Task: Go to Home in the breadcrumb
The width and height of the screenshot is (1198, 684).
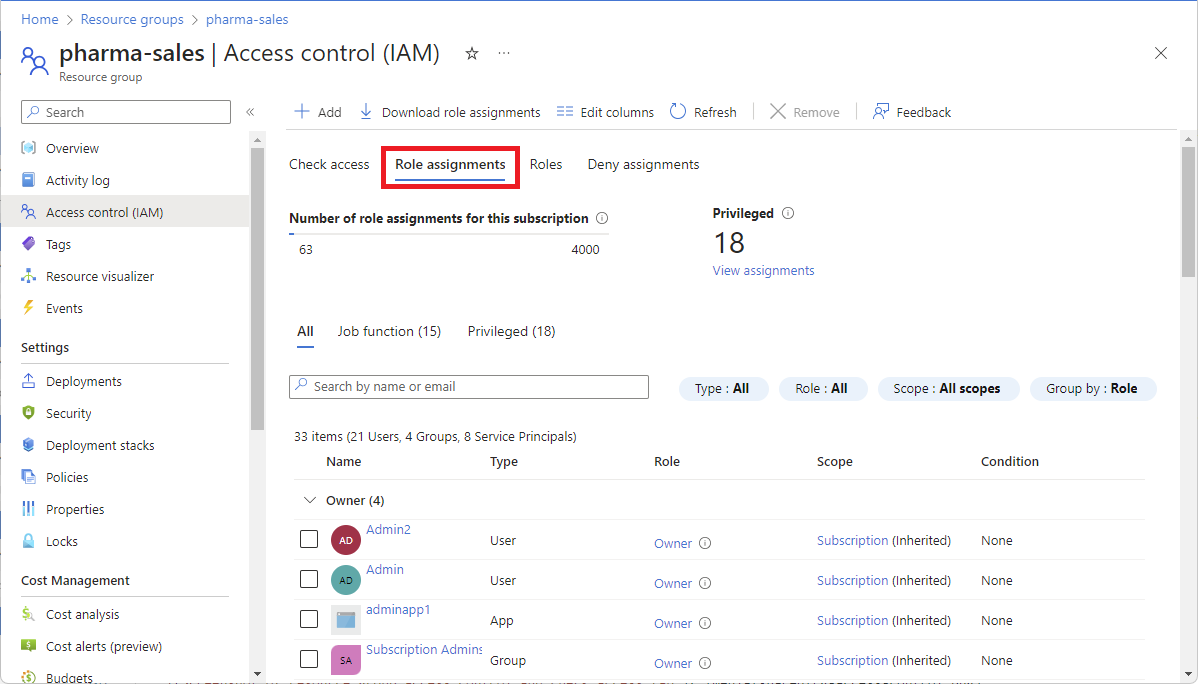Action: pyautogui.click(x=40, y=20)
